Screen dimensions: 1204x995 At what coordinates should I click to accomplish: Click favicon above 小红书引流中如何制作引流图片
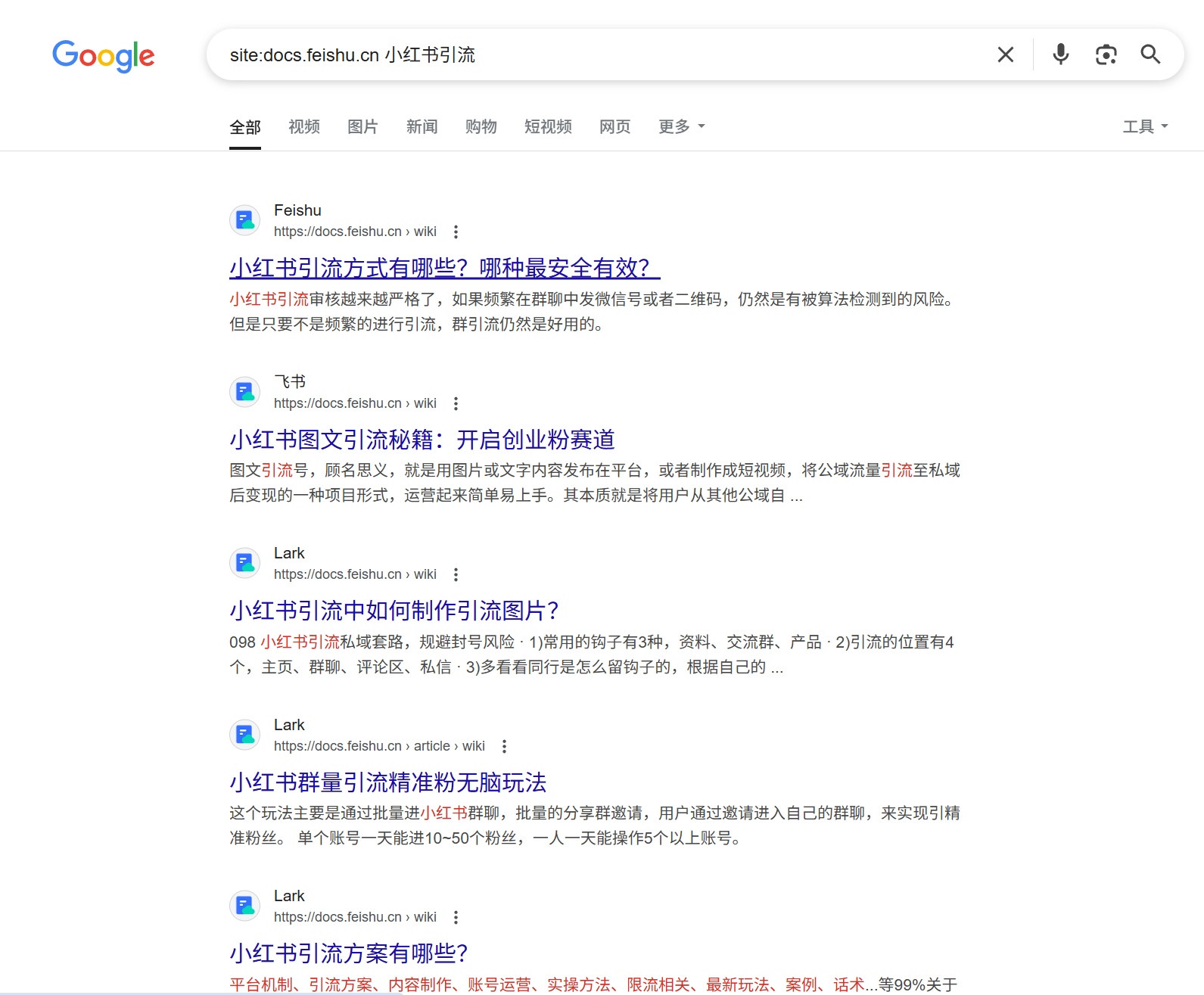tap(245, 563)
